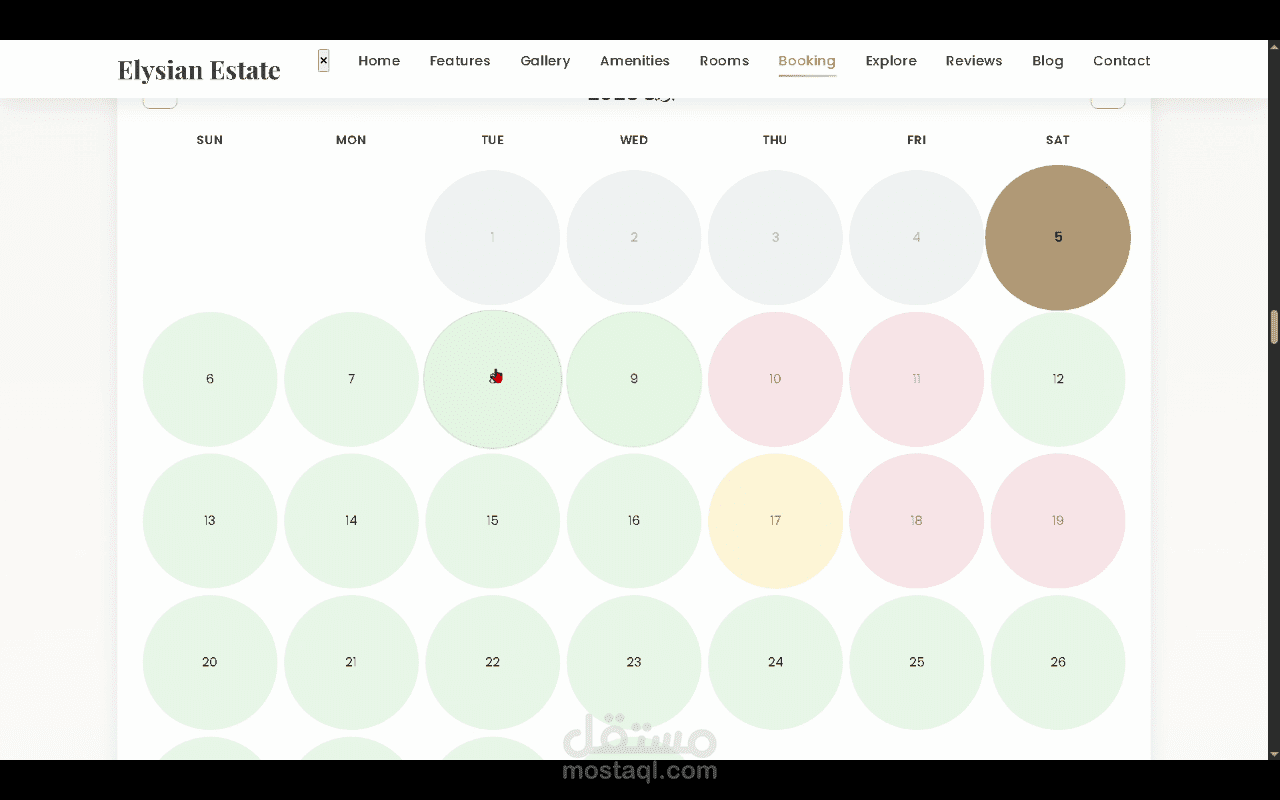
Task: Select highlighted date 5 on Saturday
Action: coord(1058,237)
